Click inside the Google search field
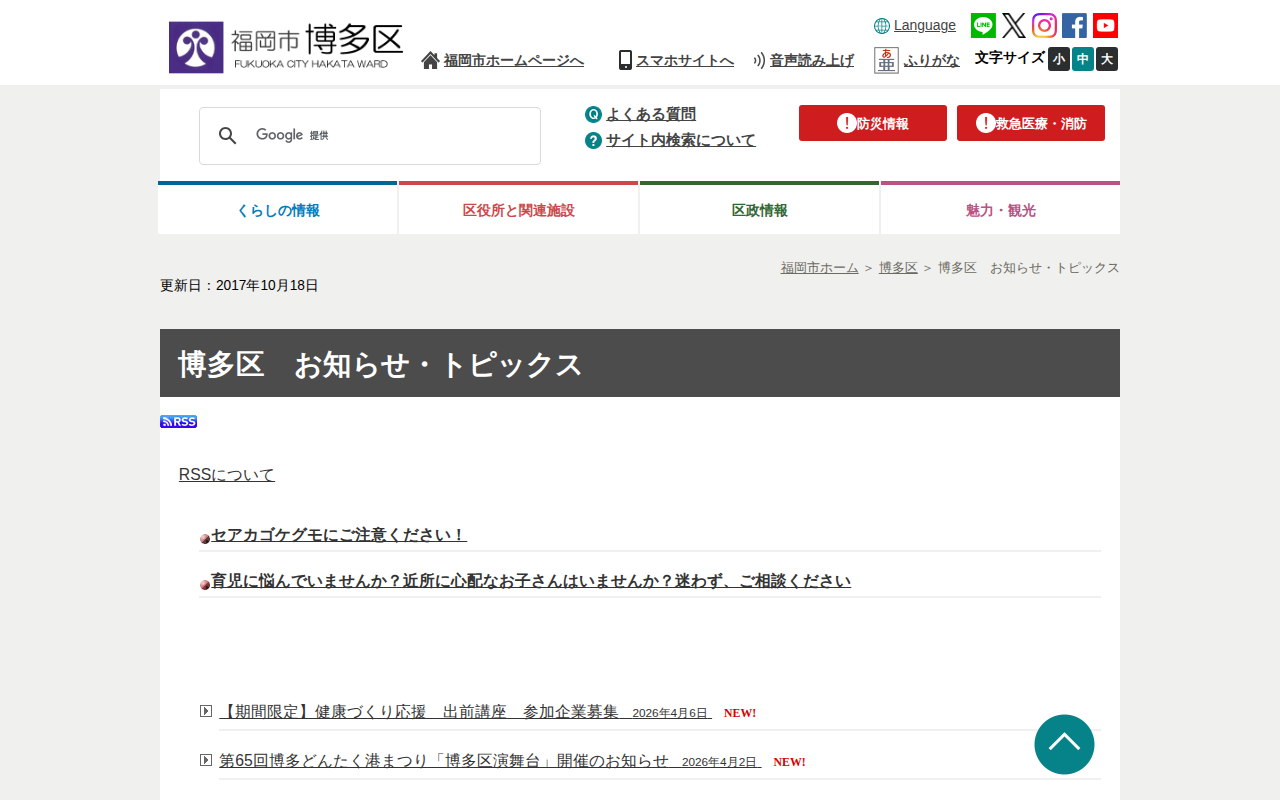This screenshot has width=1280, height=800. pyautogui.click(x=390, y=135)
